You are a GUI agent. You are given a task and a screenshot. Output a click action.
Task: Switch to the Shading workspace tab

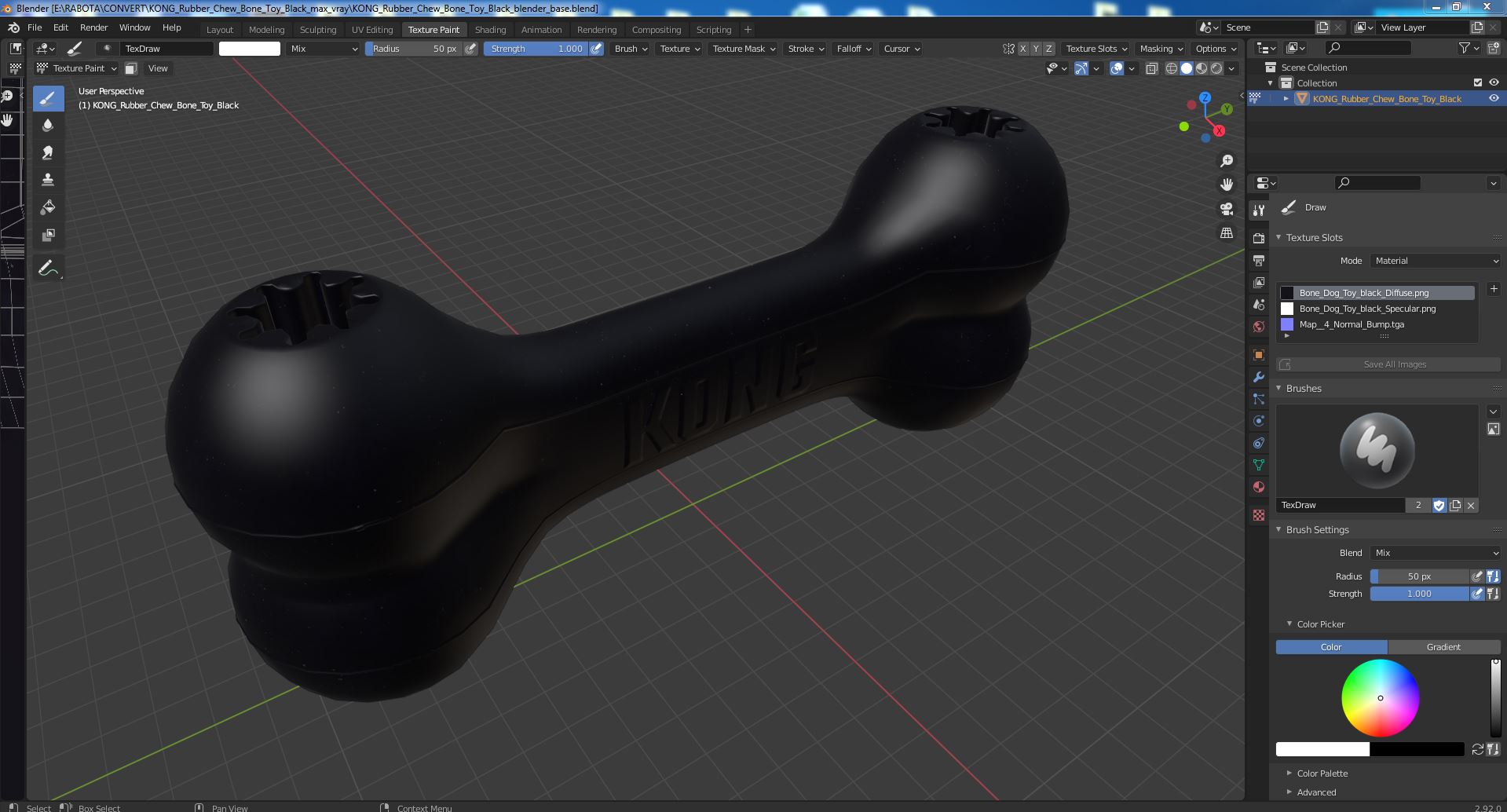490,30
